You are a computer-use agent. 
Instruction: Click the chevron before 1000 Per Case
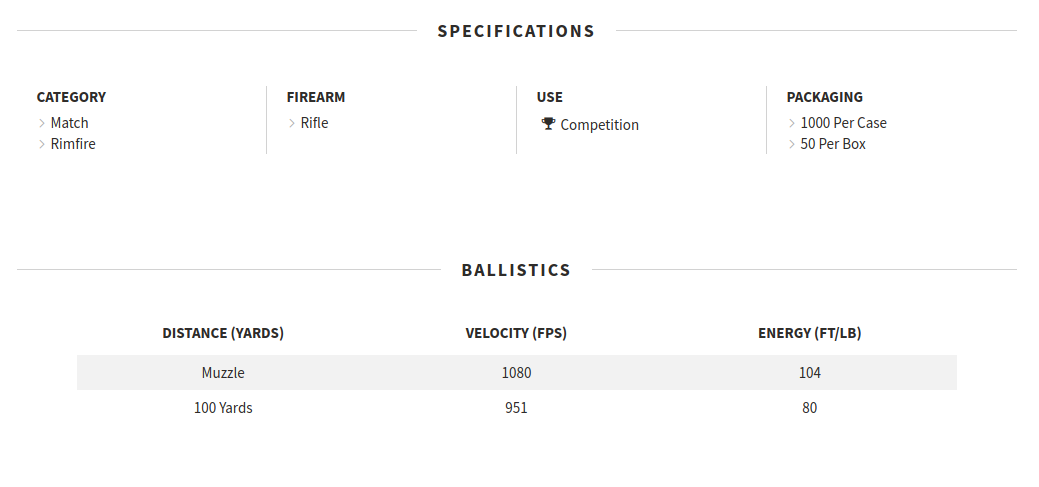click(792, 123)
